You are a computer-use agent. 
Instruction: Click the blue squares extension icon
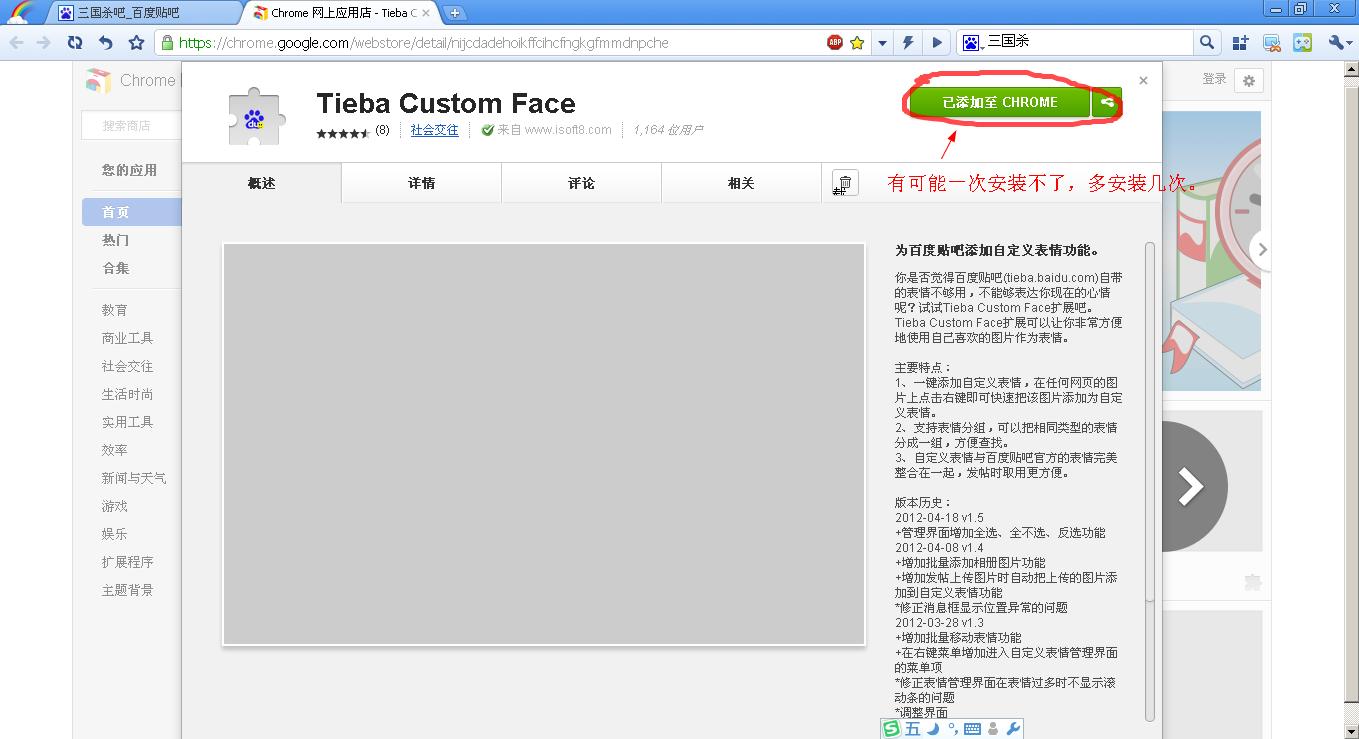click(1241, 42)
